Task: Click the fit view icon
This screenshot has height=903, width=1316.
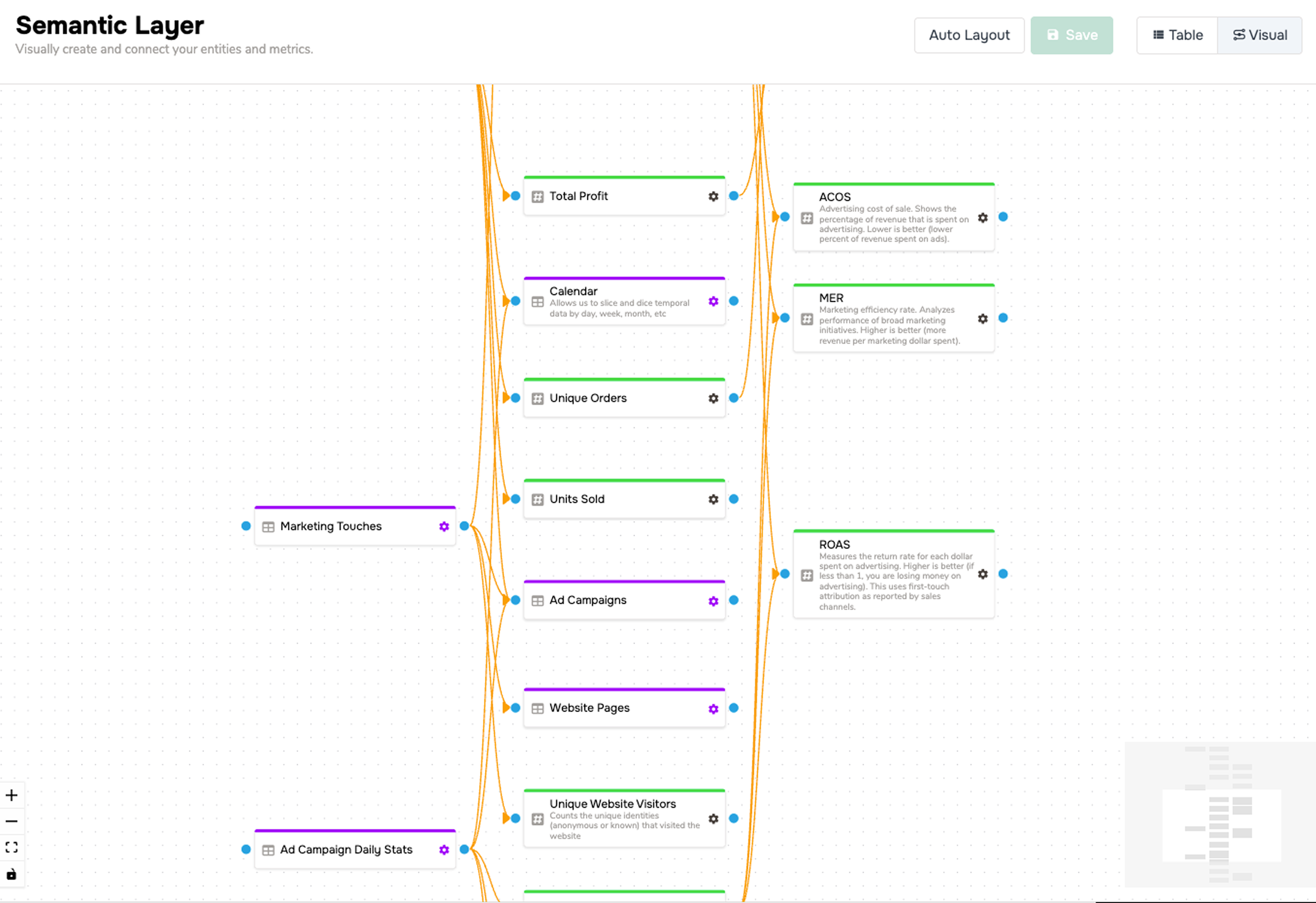Action: click(x=12, y=847)
